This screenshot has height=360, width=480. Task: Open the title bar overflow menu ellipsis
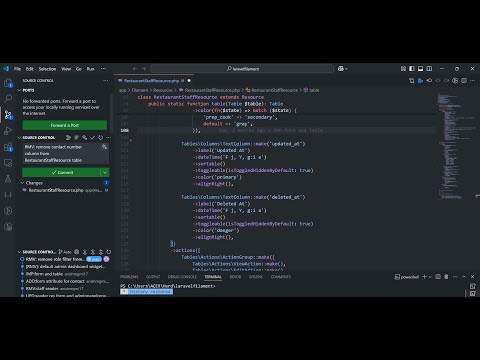click(x=103, y=69)
